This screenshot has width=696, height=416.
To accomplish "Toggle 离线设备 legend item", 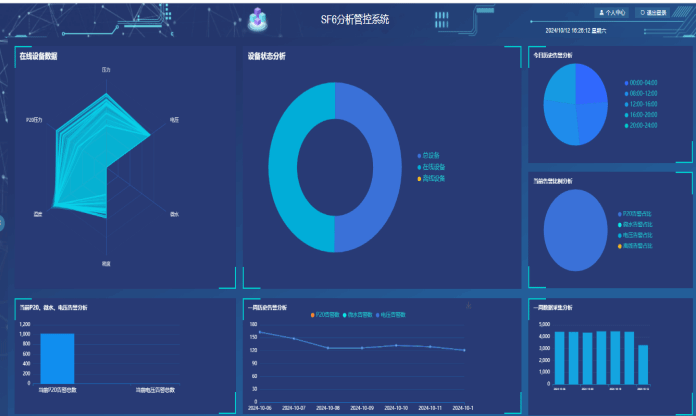I will click(x=432, y=178).
